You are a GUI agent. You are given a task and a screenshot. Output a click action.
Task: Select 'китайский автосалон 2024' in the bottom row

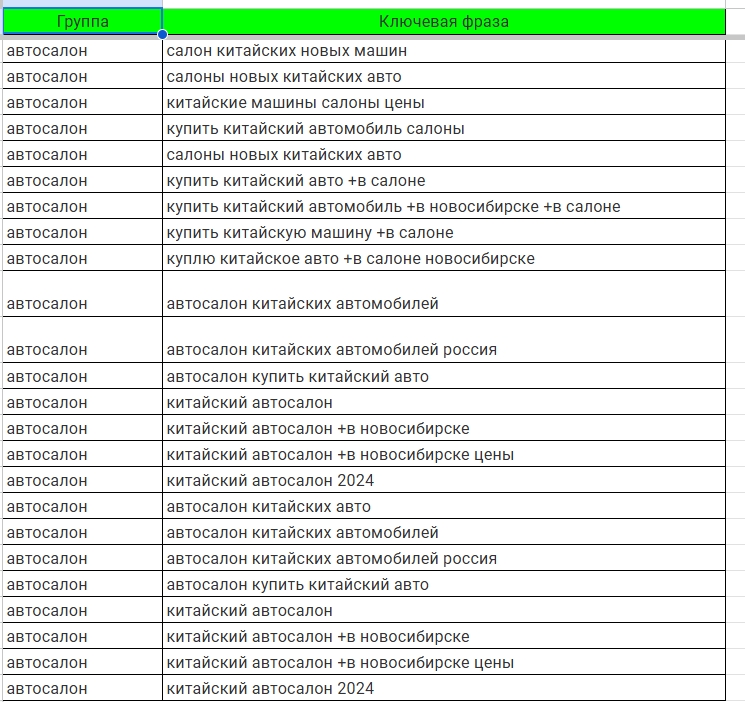tap(443, 689)
